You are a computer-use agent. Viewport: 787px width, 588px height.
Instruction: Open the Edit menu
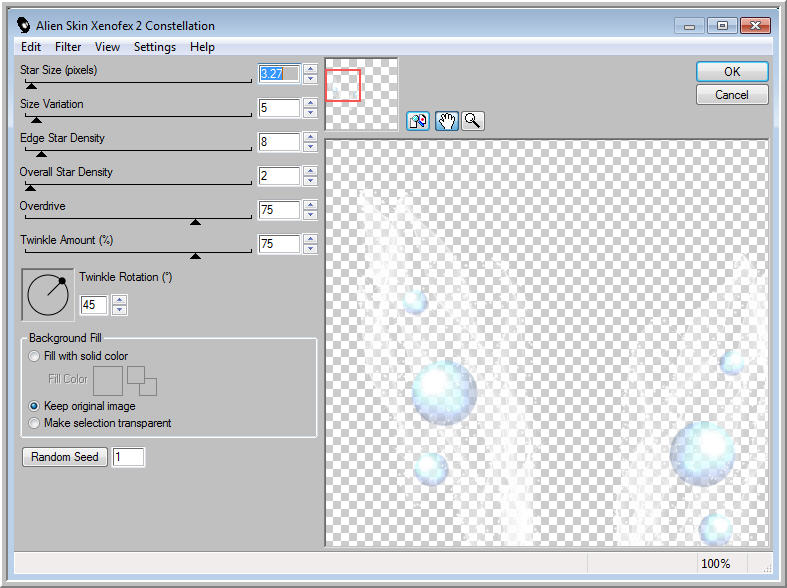coord(31,47)
